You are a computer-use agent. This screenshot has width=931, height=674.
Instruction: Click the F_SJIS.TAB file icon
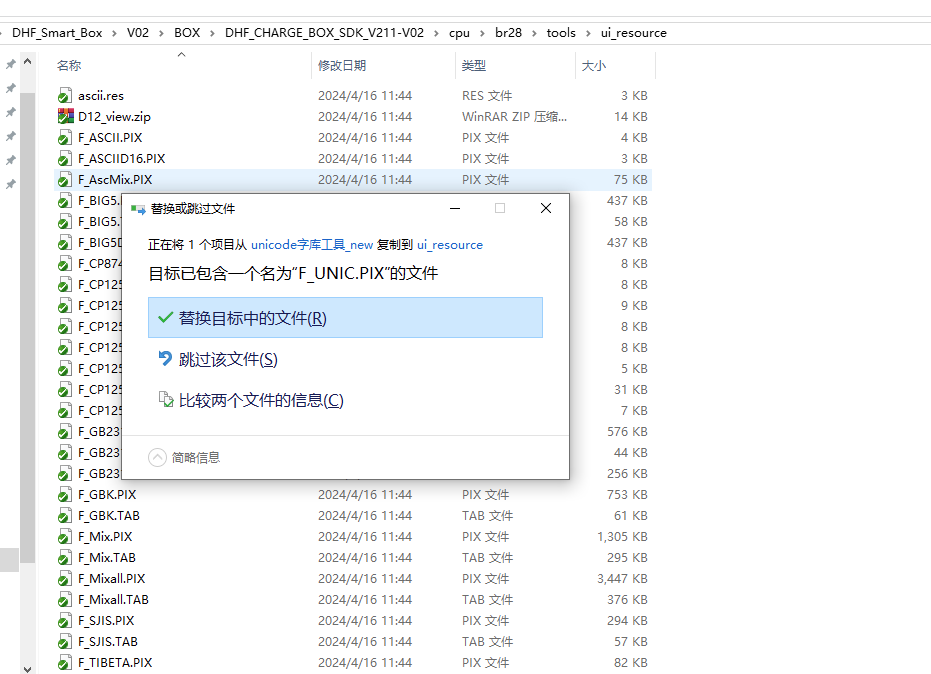65,641
